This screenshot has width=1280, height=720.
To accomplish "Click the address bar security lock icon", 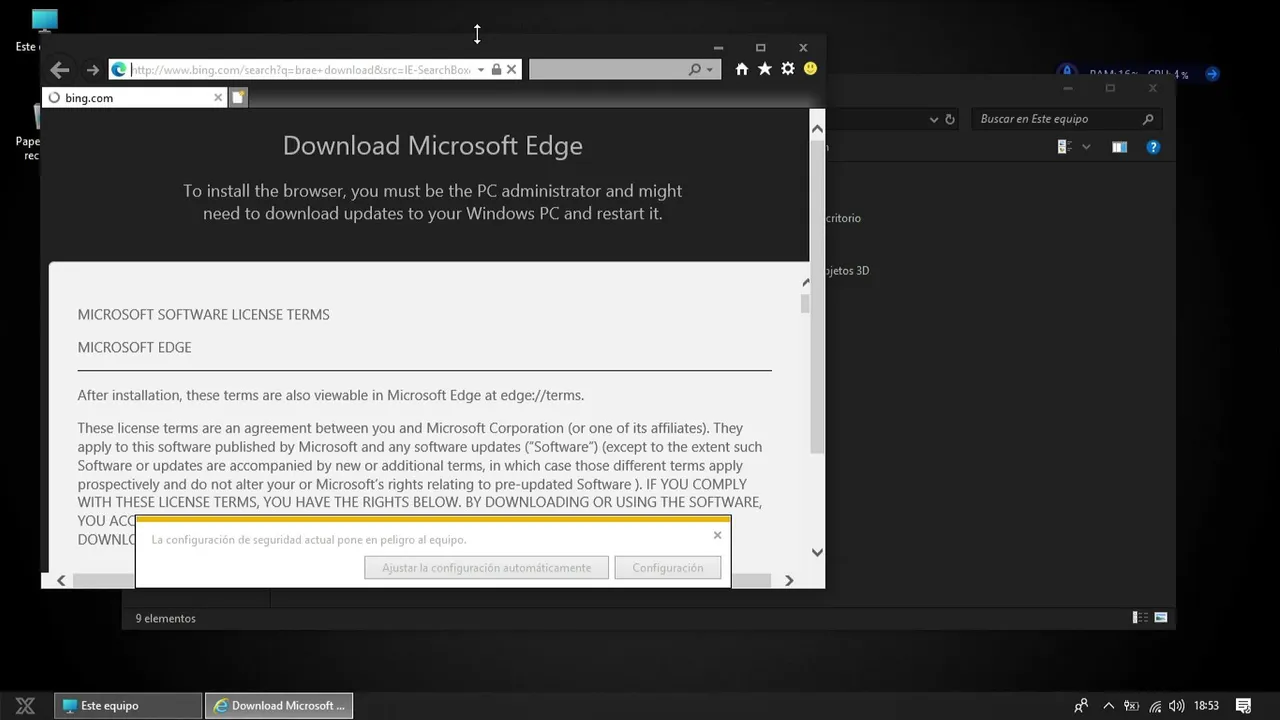I will point(496,69).
